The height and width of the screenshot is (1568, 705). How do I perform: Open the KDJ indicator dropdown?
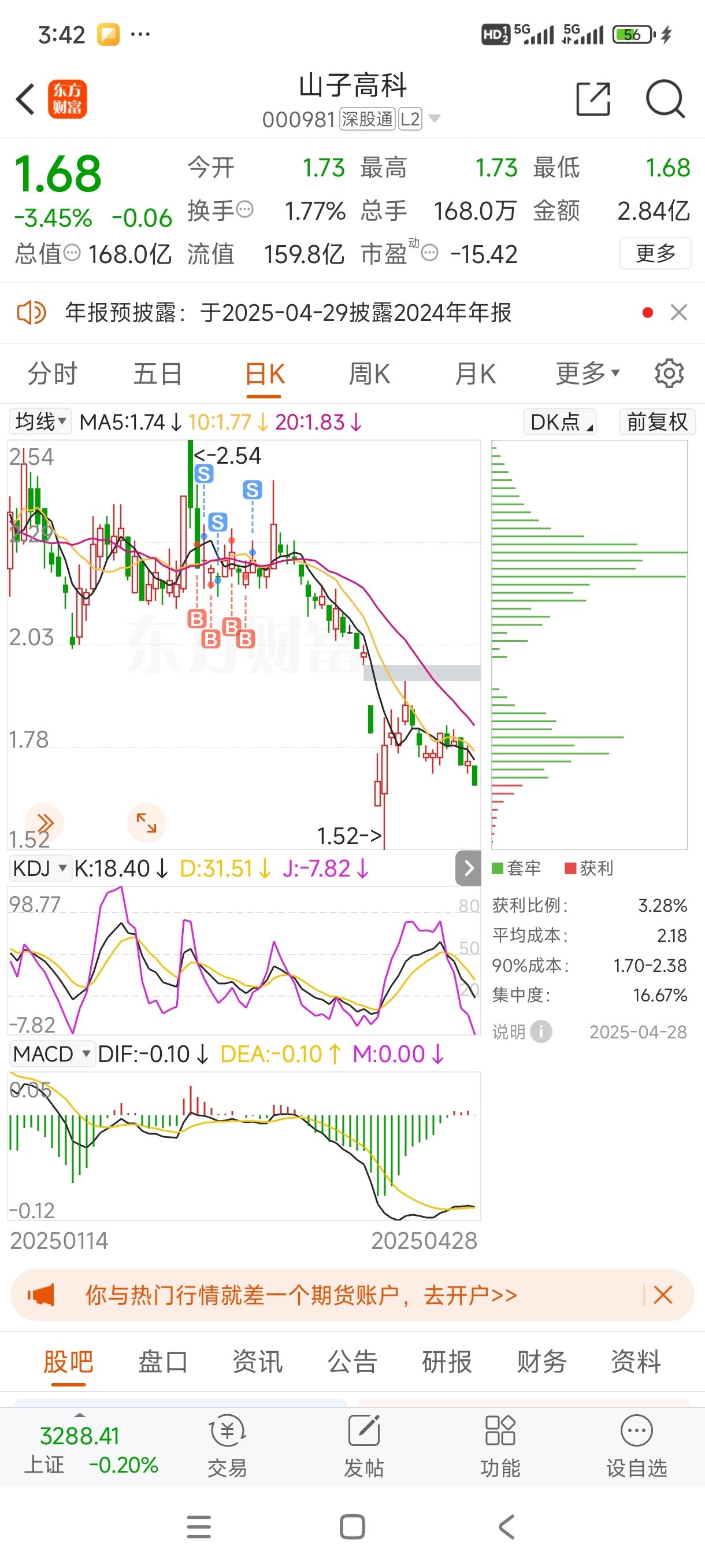40,868
